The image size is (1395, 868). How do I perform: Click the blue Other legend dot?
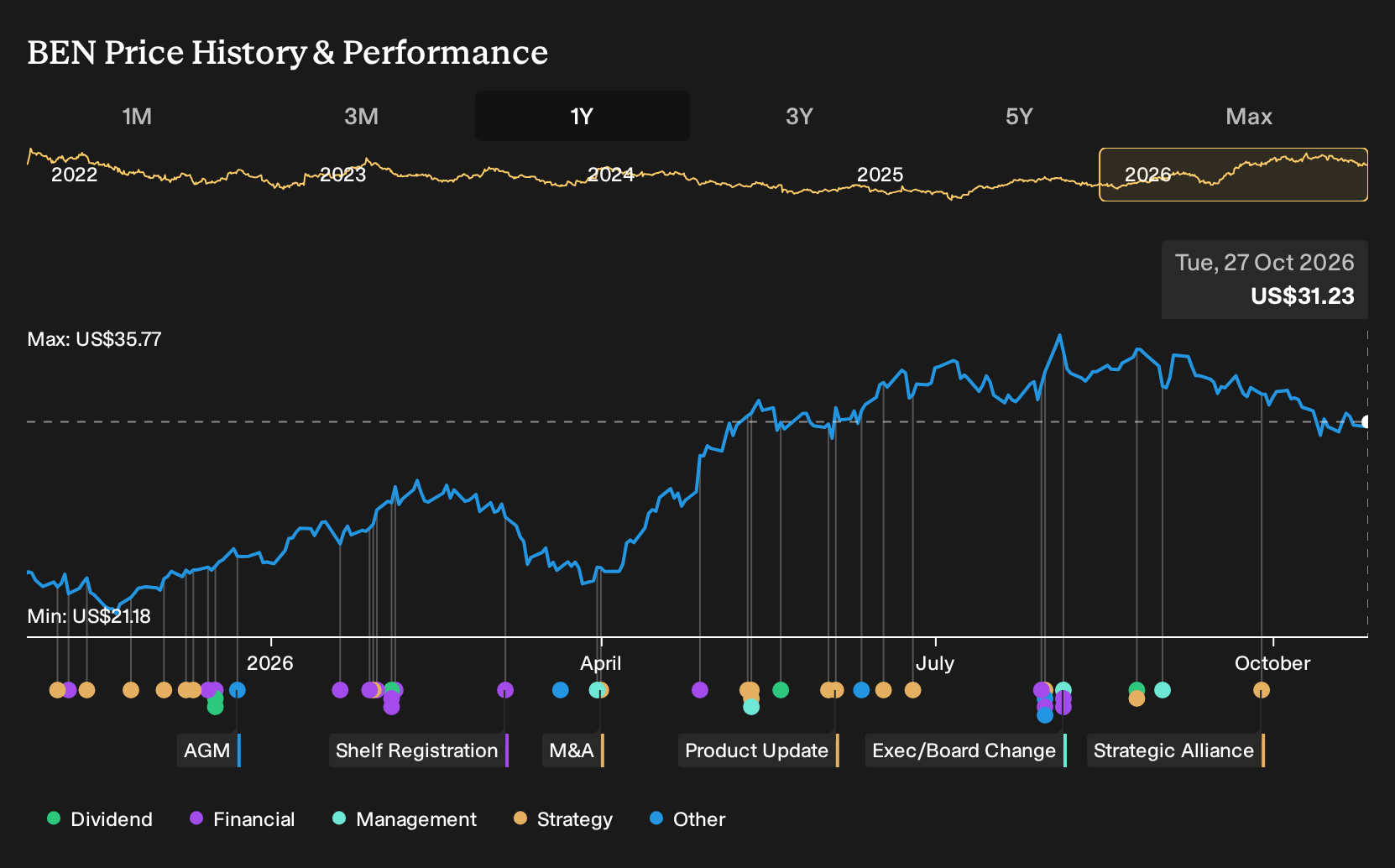(x=656, y=818)
